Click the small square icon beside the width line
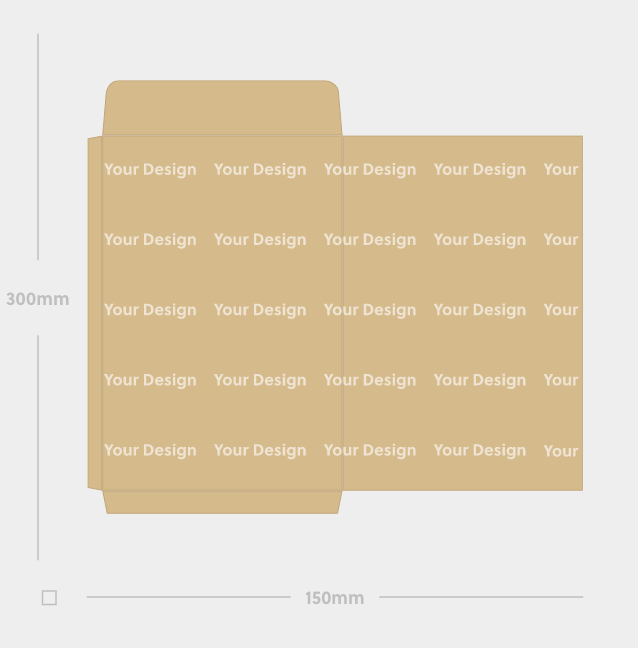This screenshot has width=638, height=648. [49, 598]
